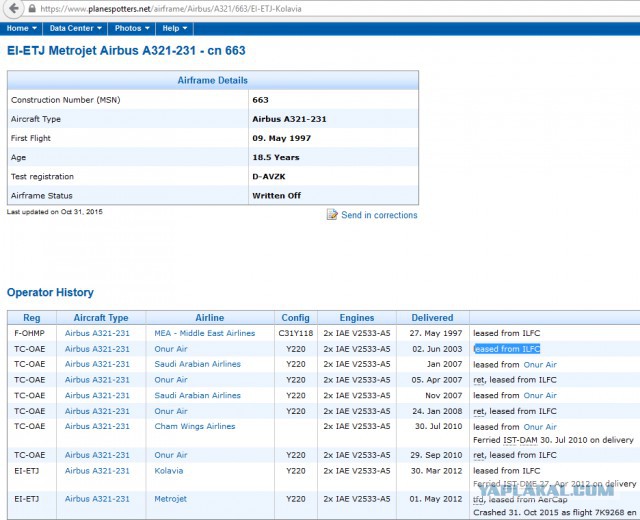The height and width of the screenshot is (520, 640).
Task: Open the Photos dropdown menu
Action: [132, 28]
